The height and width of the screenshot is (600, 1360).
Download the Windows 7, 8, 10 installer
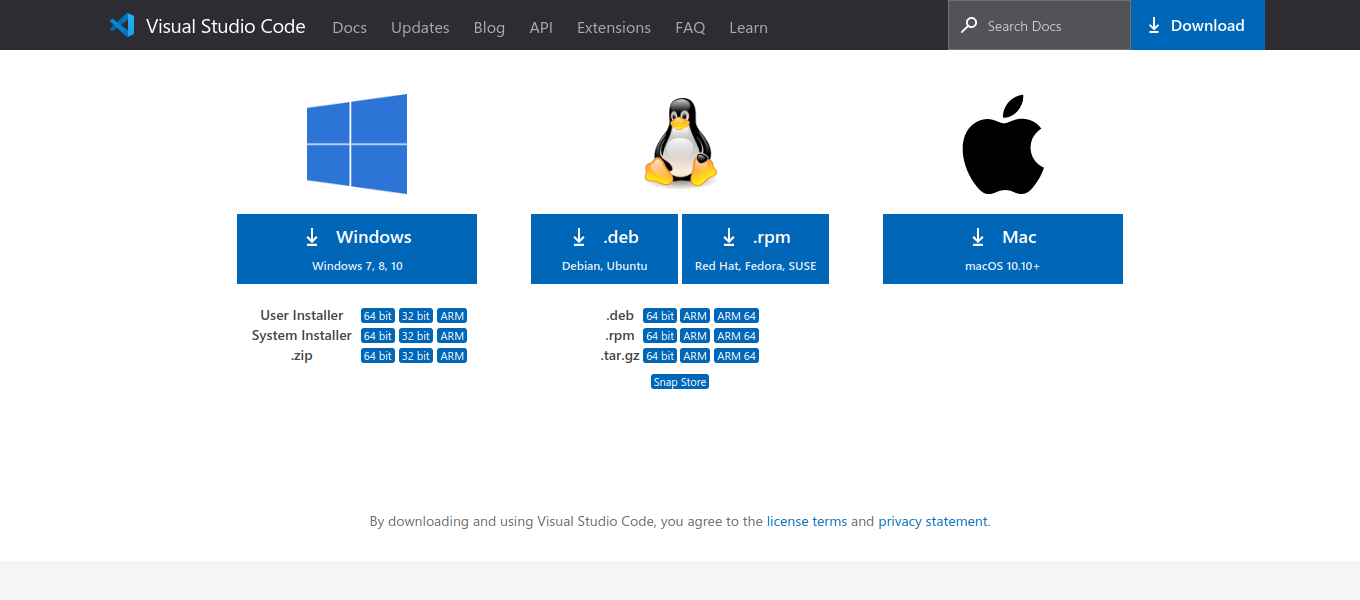[356, 248]
